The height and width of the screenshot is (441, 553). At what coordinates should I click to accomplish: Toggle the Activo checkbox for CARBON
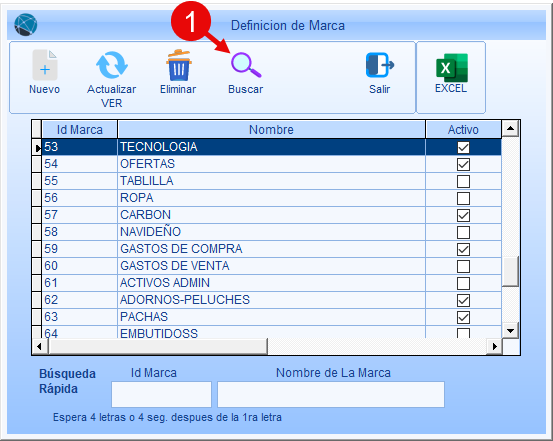pos(463,215)
